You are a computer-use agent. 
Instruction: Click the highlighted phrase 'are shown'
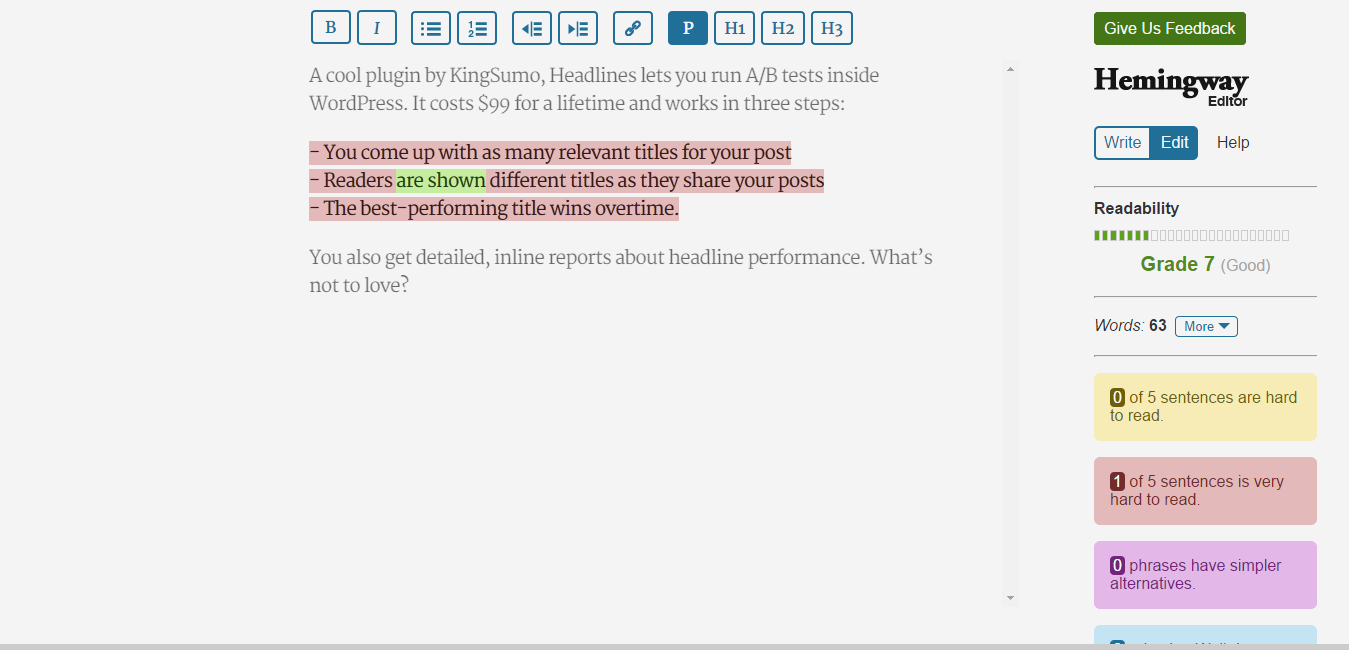point(440,180)
